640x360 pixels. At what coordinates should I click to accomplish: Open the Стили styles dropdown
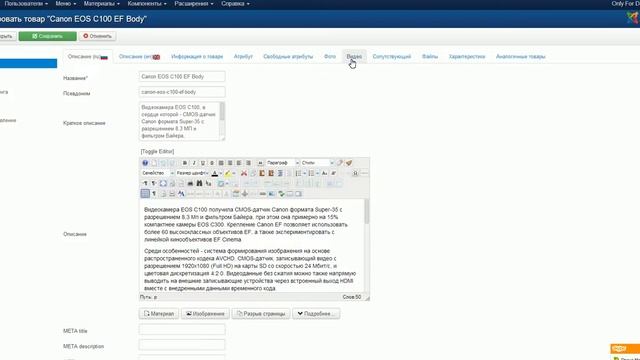318,163
